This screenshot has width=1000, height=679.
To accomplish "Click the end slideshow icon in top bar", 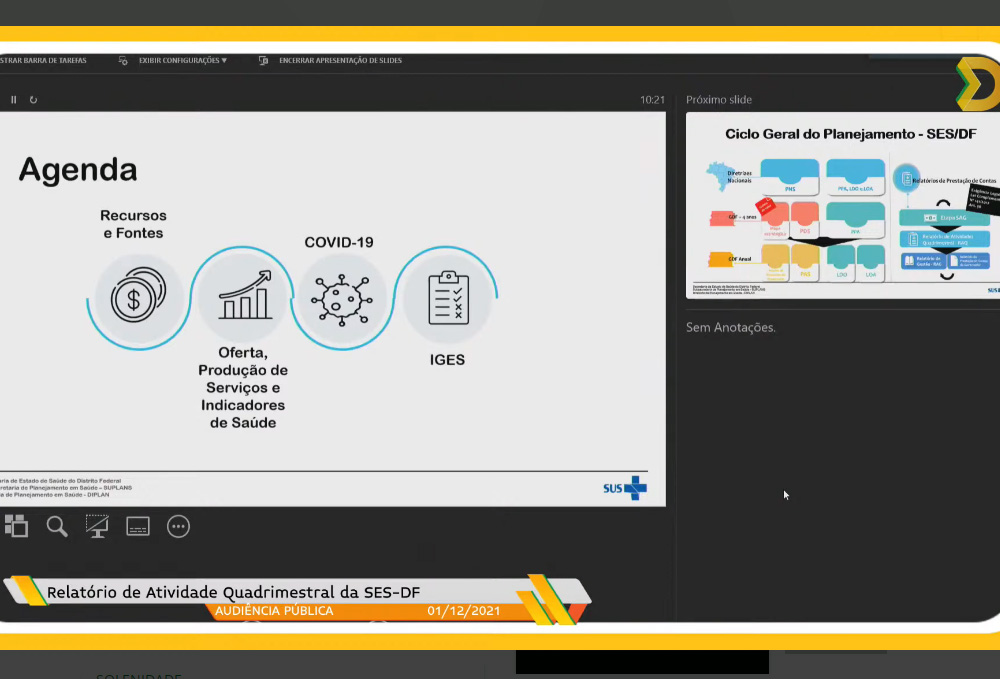I will pos(263,60).
